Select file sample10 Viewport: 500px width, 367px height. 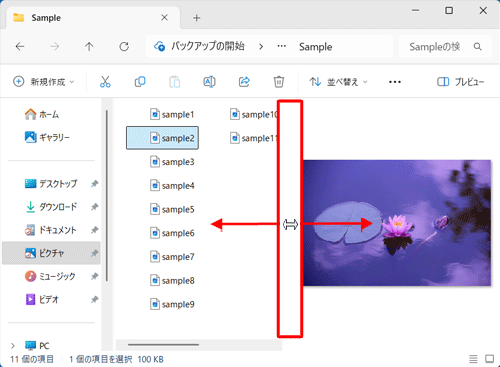(x=253, y=114)
